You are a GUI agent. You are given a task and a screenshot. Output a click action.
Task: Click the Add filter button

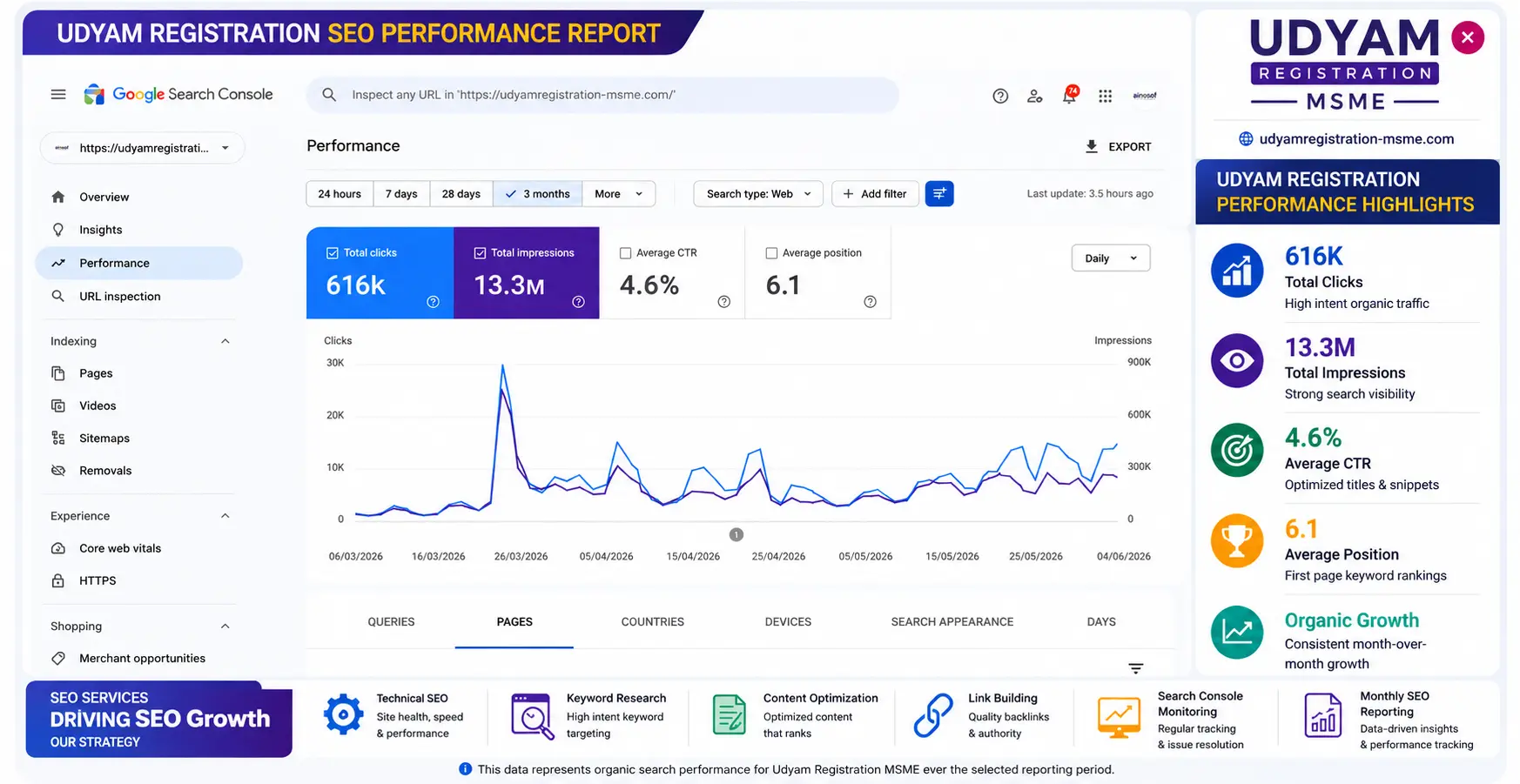pos(875,193)
